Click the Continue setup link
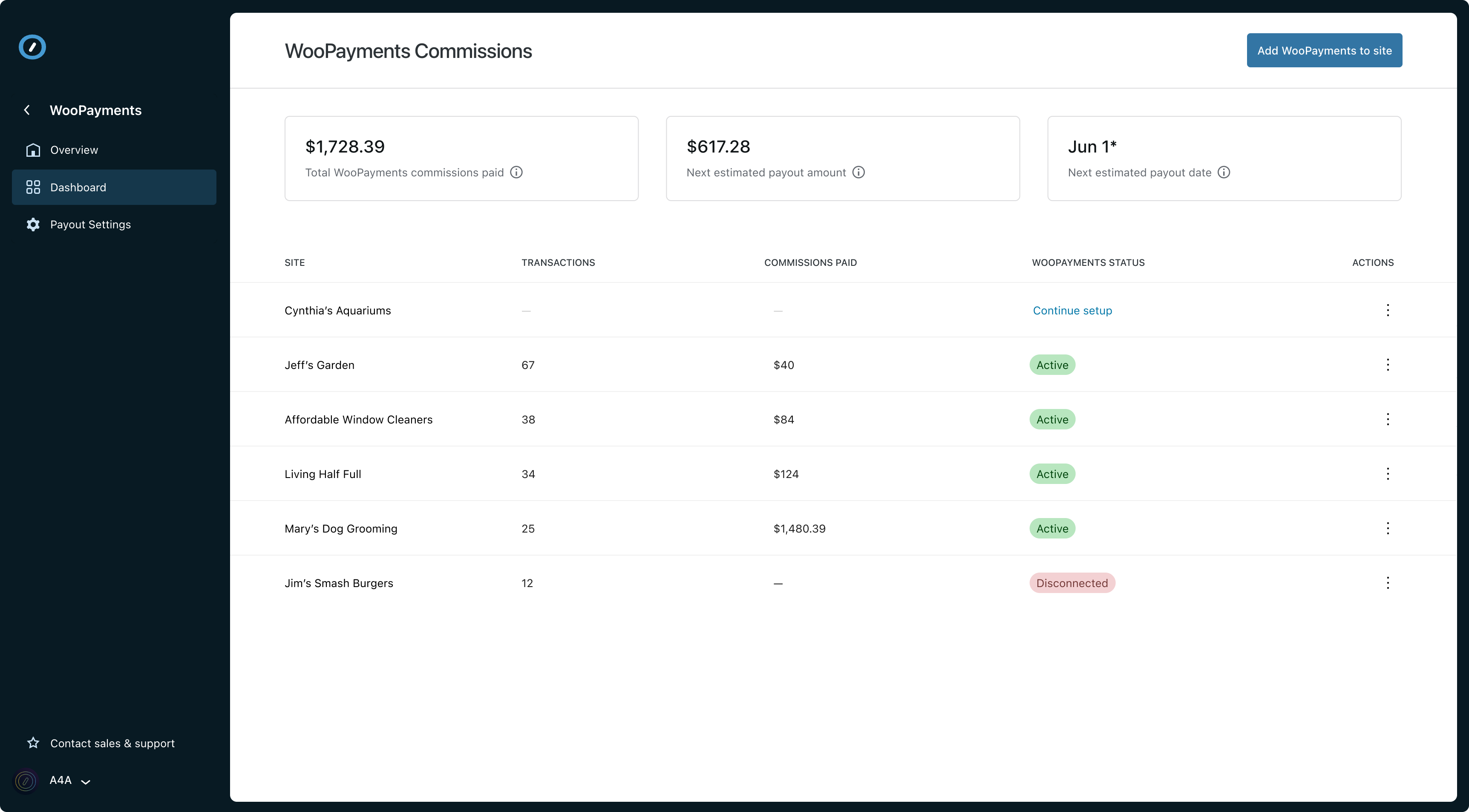Screen dimensions: 1469x812 [x=1072, y=311]
